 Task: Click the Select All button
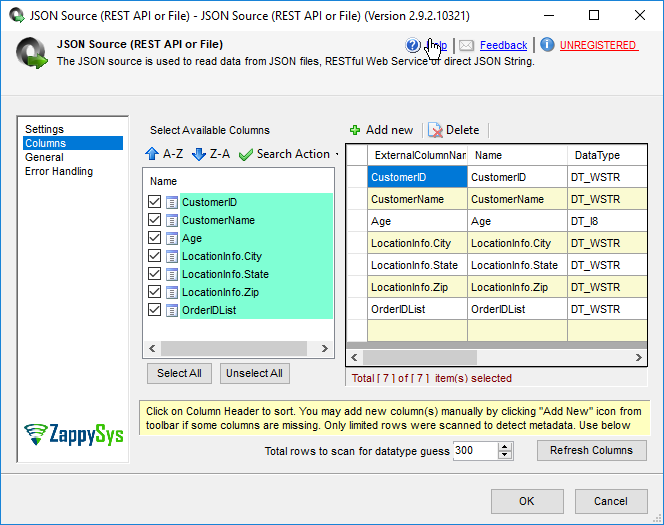point(179,373)
